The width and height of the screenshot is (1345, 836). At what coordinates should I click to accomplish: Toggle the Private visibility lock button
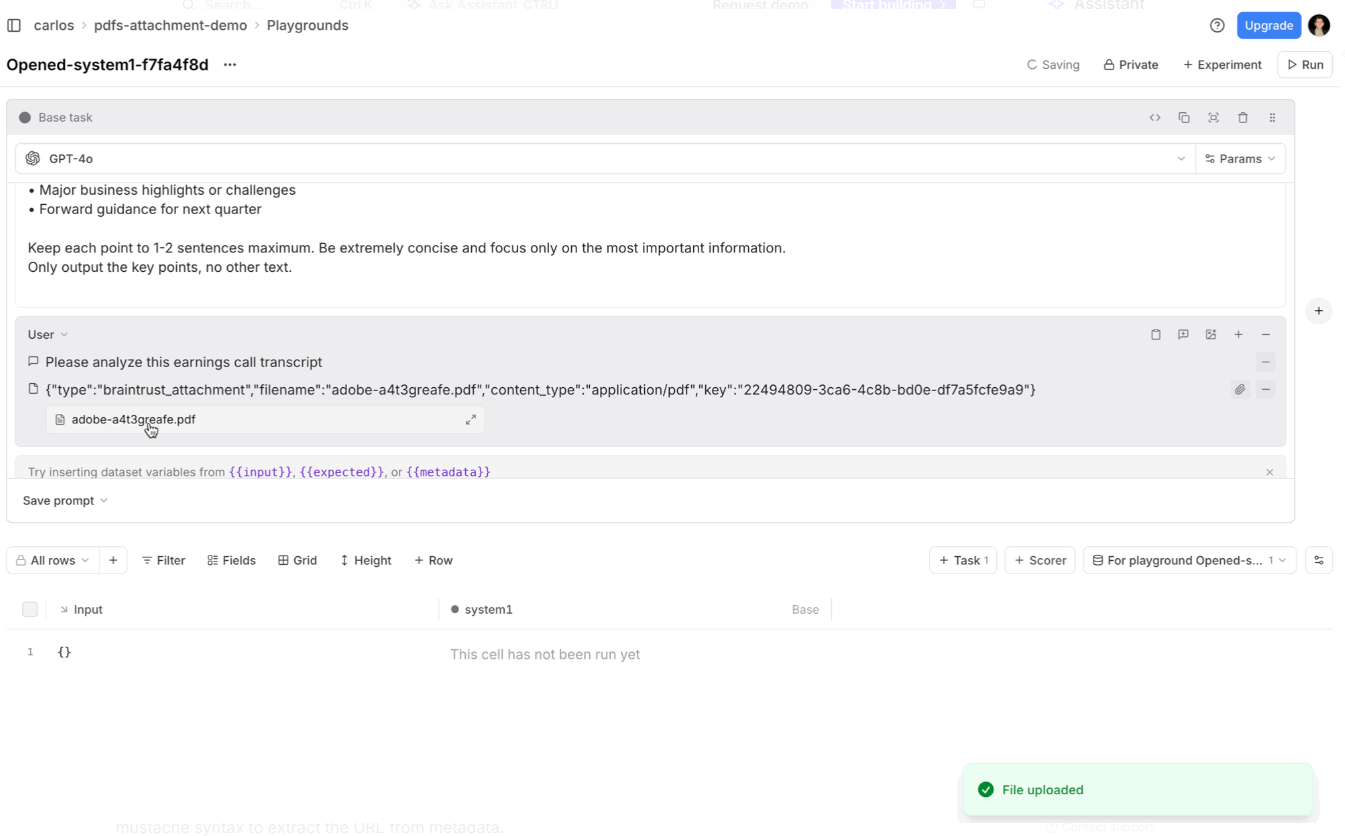(1131, 65)
